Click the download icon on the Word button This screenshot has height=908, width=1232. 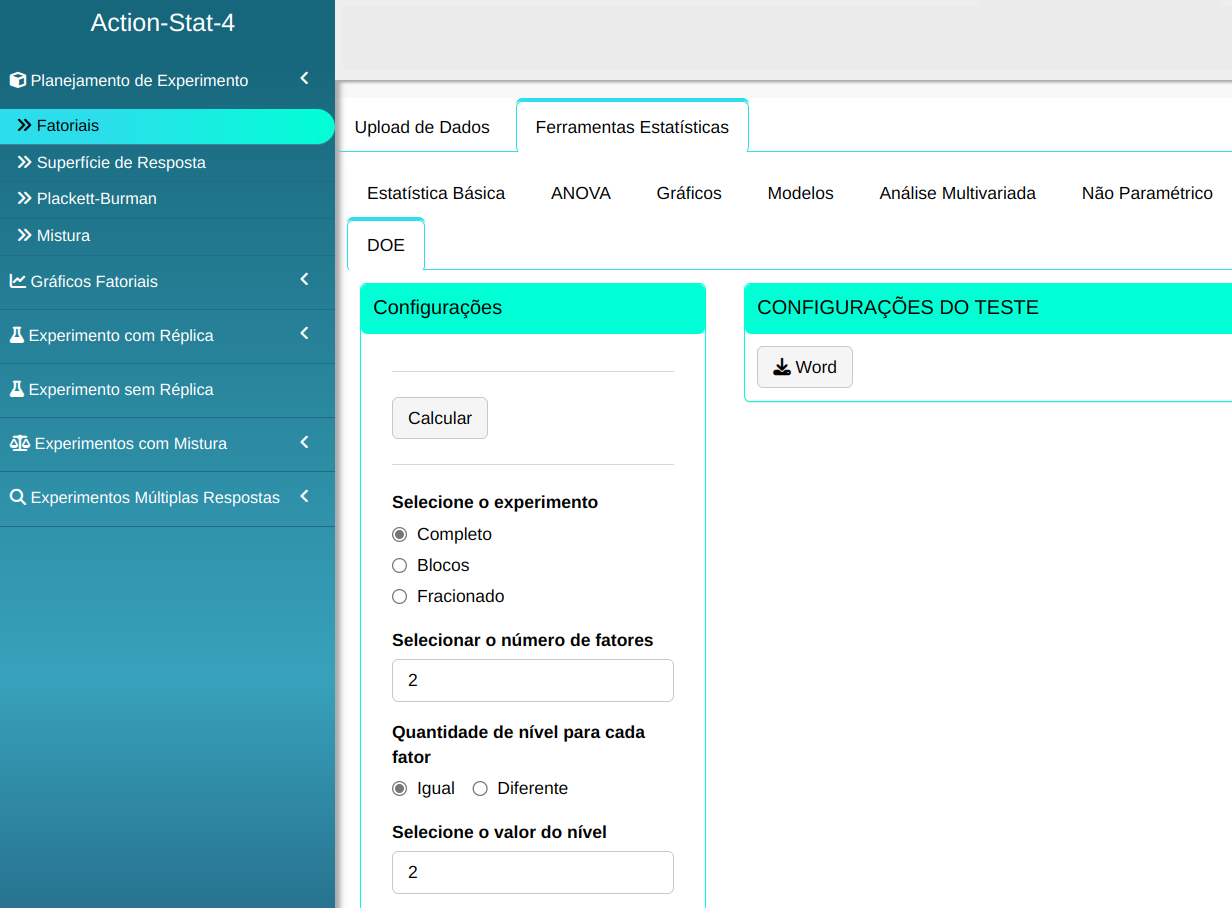pyautogui.click(x=782, y=368)
